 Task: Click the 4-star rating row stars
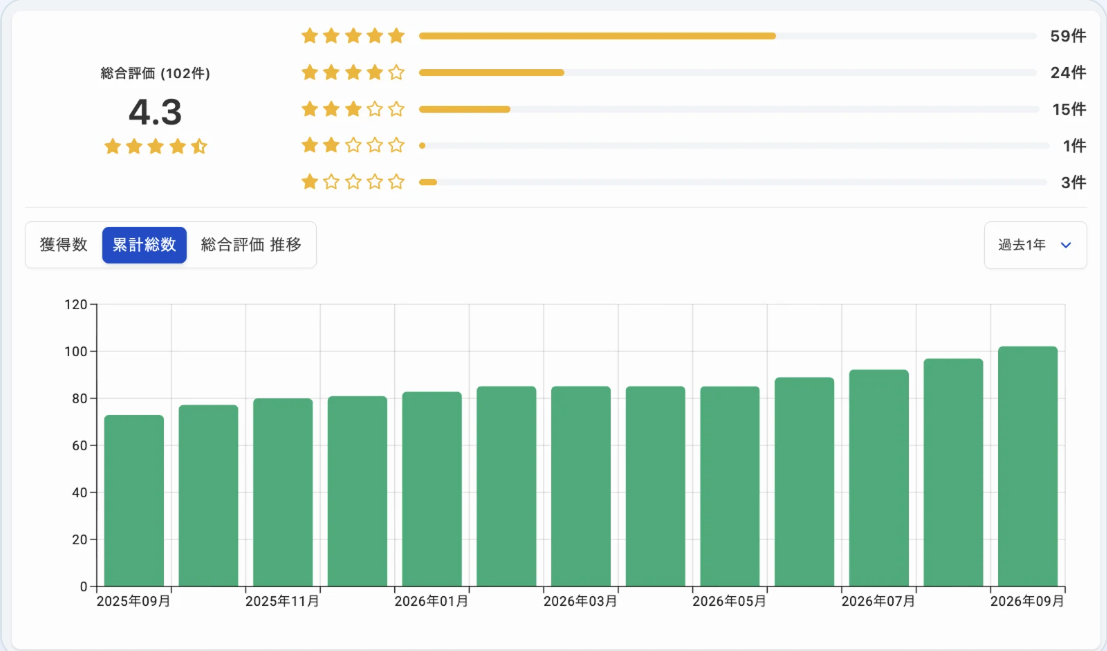point(353,73)
